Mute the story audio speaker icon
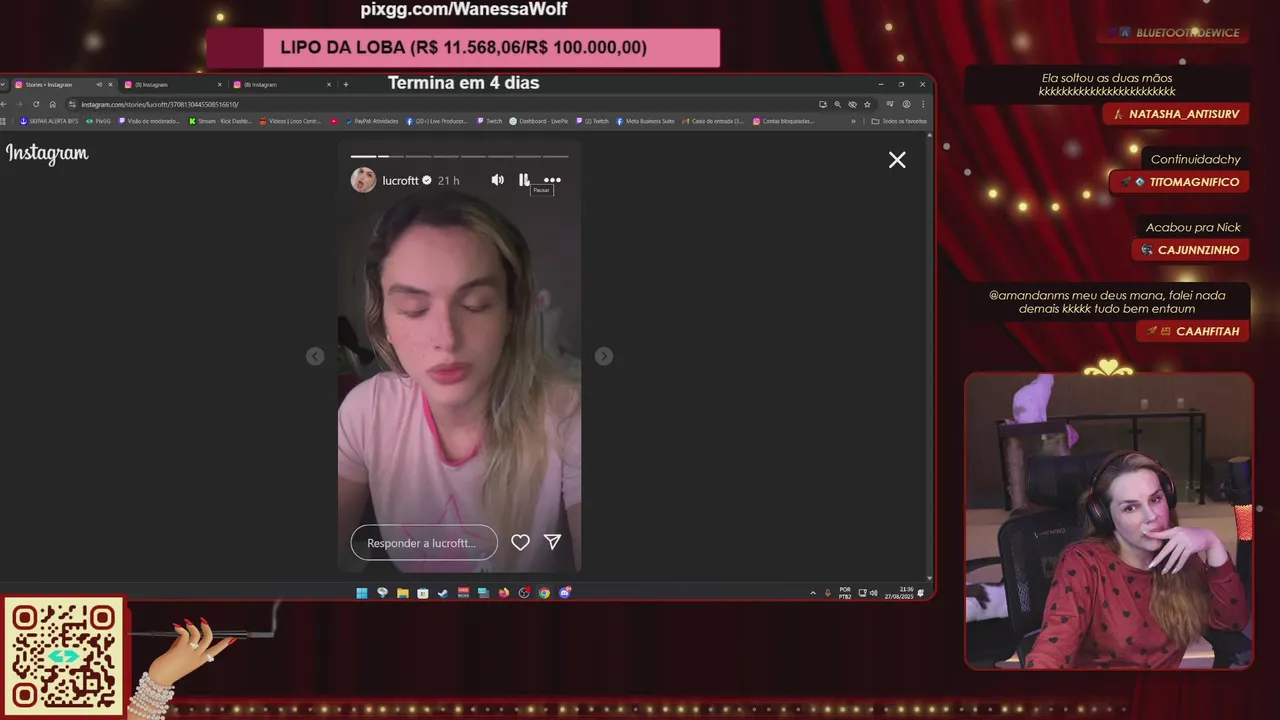 497,180
